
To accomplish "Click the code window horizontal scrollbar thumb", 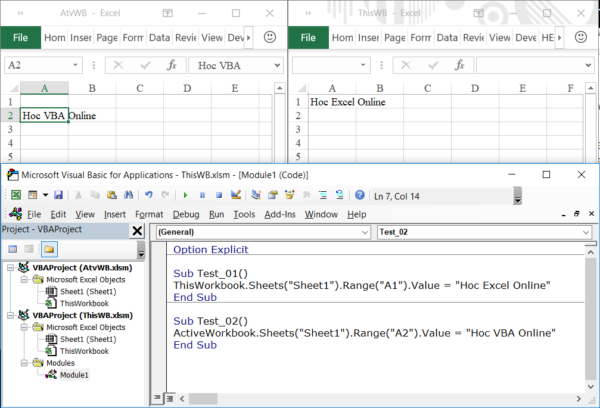I will tap(203, 399).
